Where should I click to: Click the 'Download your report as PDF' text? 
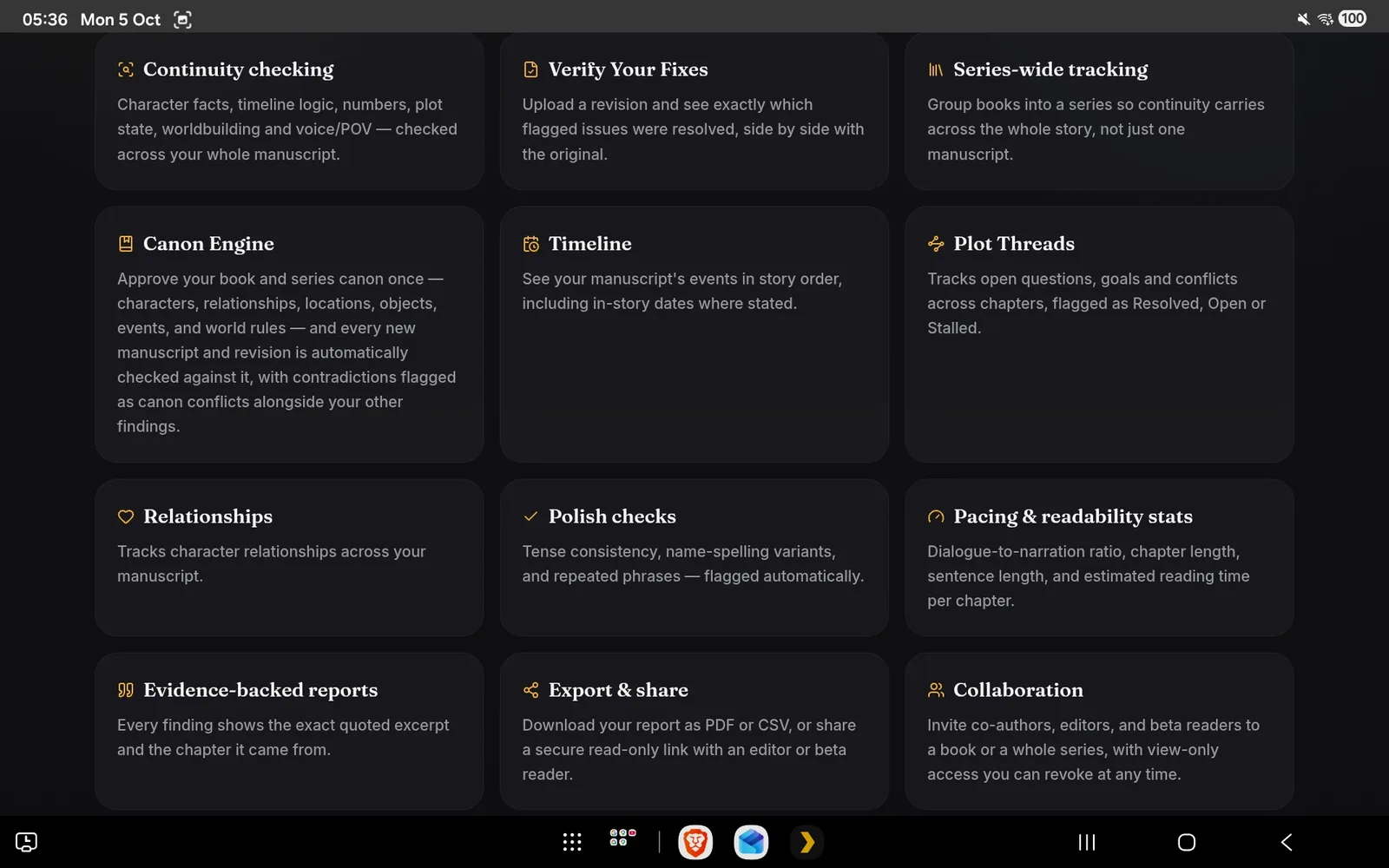click(689, 749)
